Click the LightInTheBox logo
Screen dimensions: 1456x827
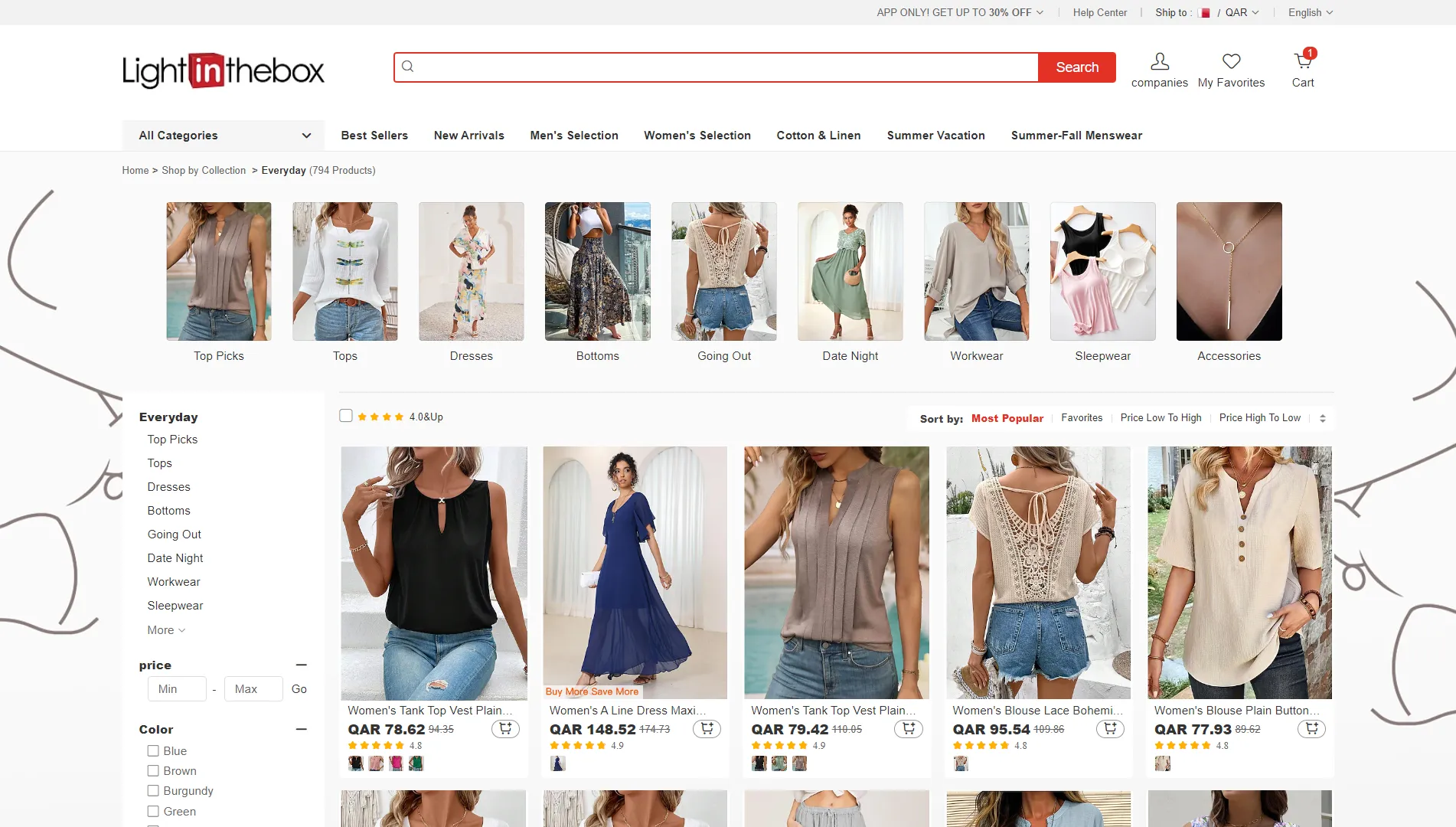click(223, 70)
